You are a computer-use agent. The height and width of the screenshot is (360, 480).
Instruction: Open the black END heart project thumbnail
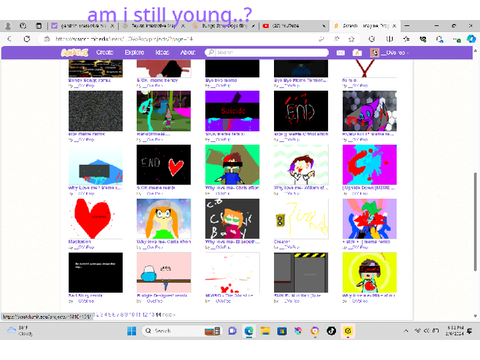point(164,165)
